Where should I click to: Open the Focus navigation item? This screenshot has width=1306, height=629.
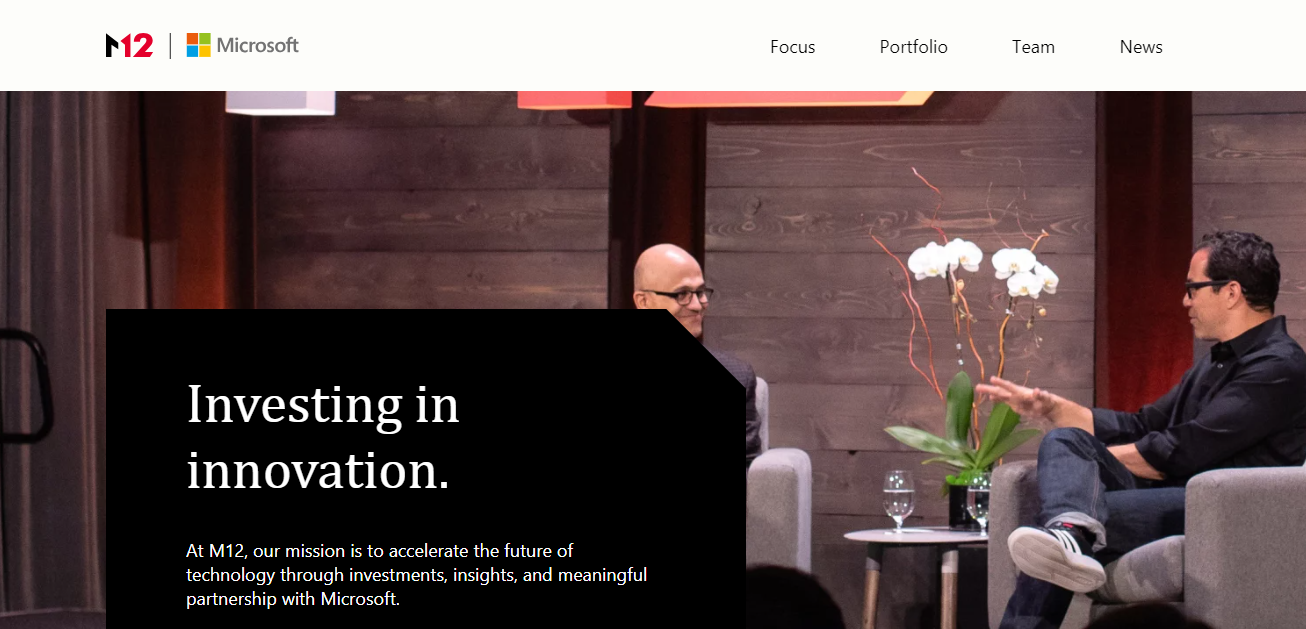pyautogui.click(x=792, y=47)
